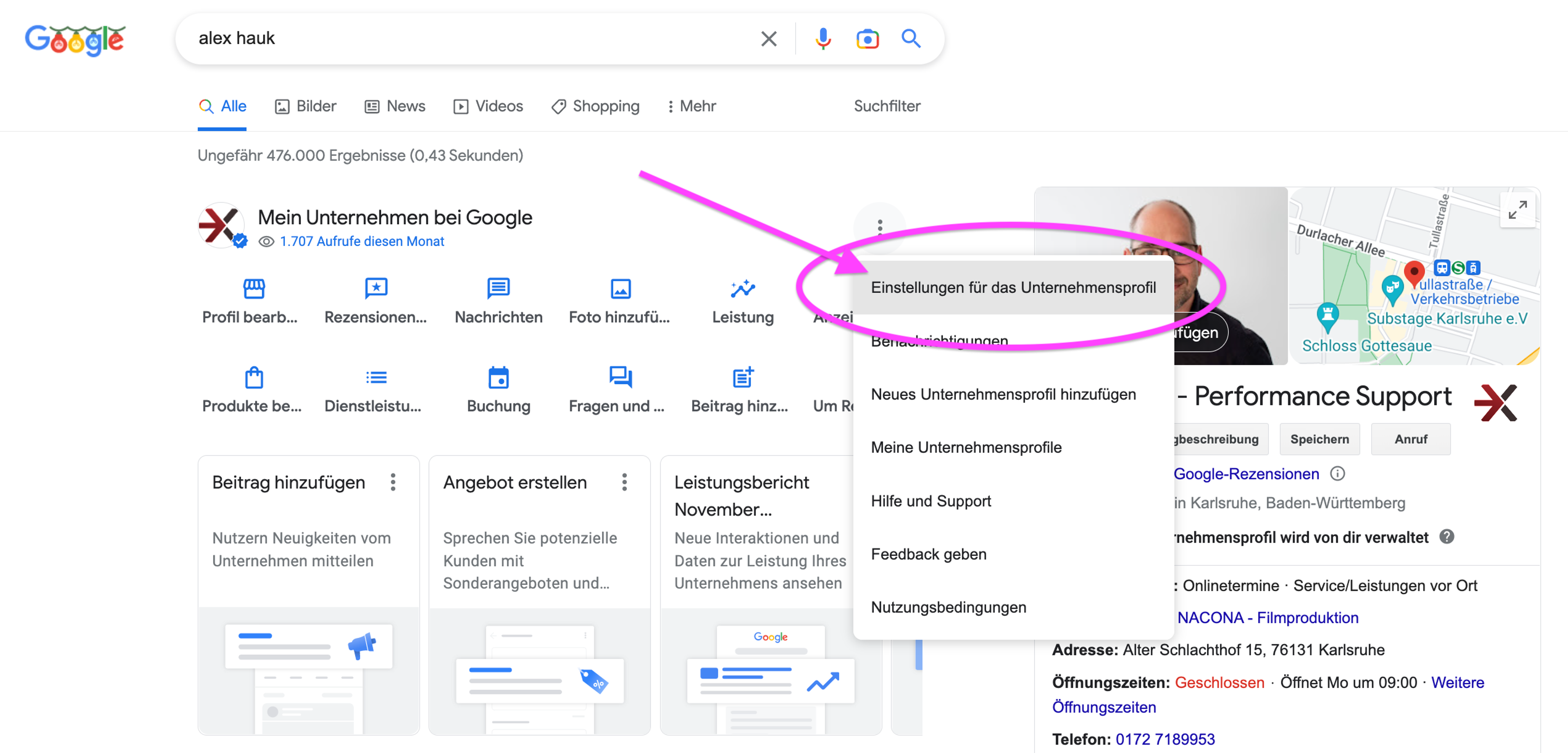The height and width of the screenshot is (753, 1568).
Task: Open the NACONA - Filmproduktion link
Action: pyautogui.click(x=1267, y=617)
